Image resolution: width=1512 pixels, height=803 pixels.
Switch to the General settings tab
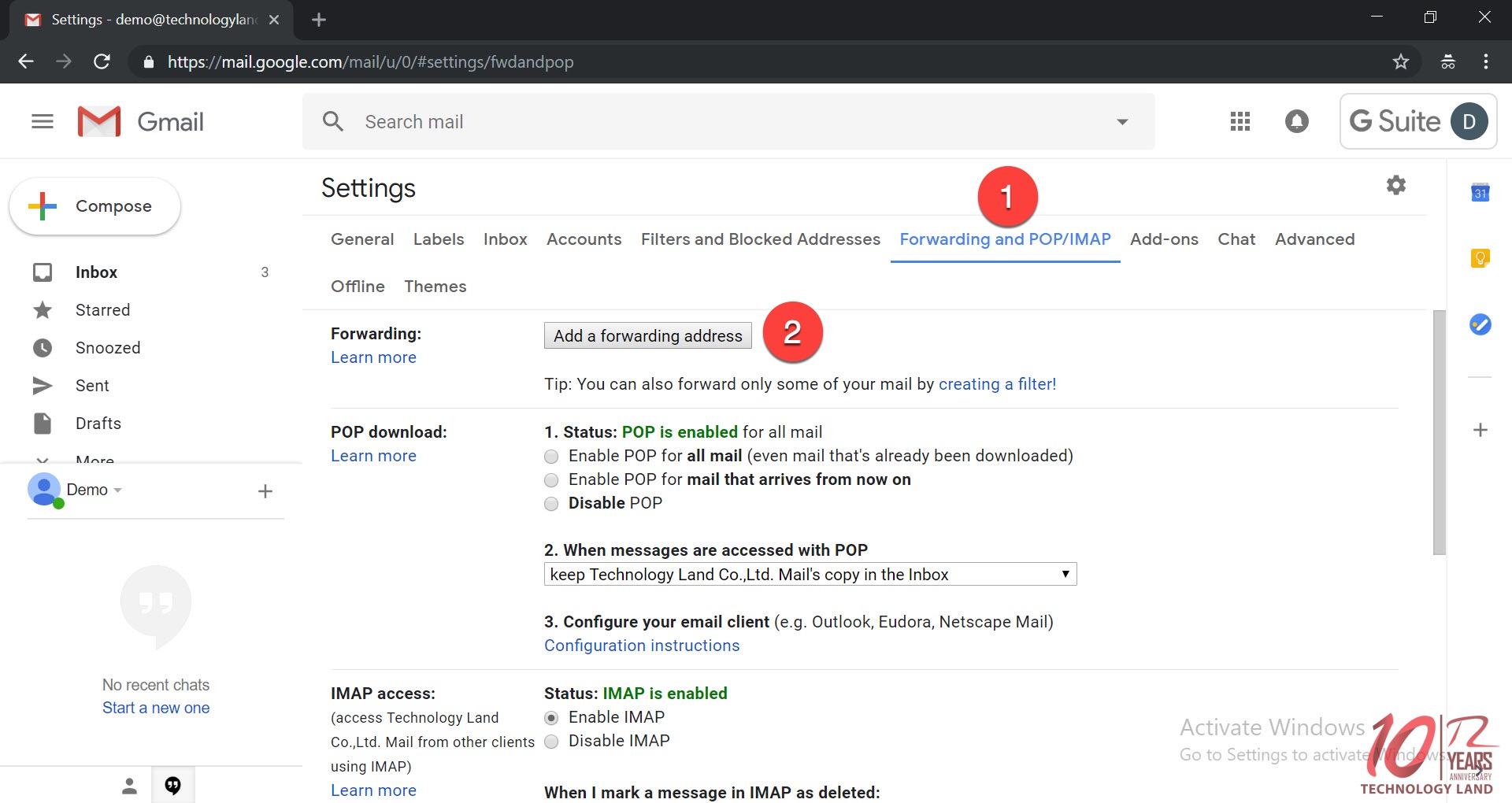pos(362,239)
